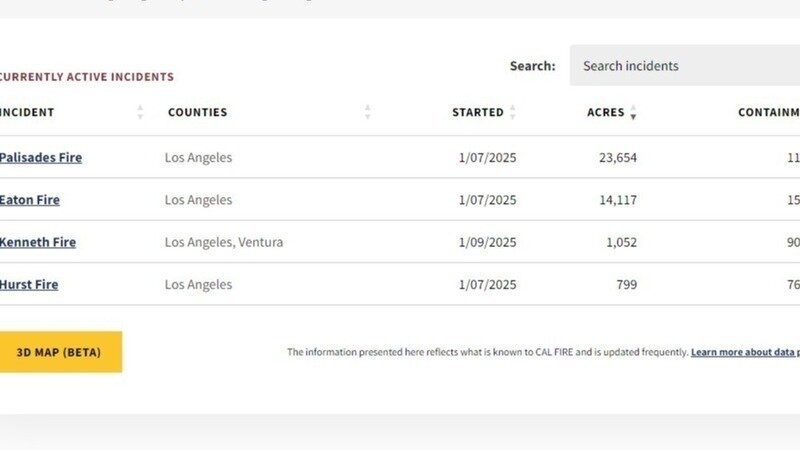
Task: Click the sort arrows beside Incident header
Action: [141, 113]
